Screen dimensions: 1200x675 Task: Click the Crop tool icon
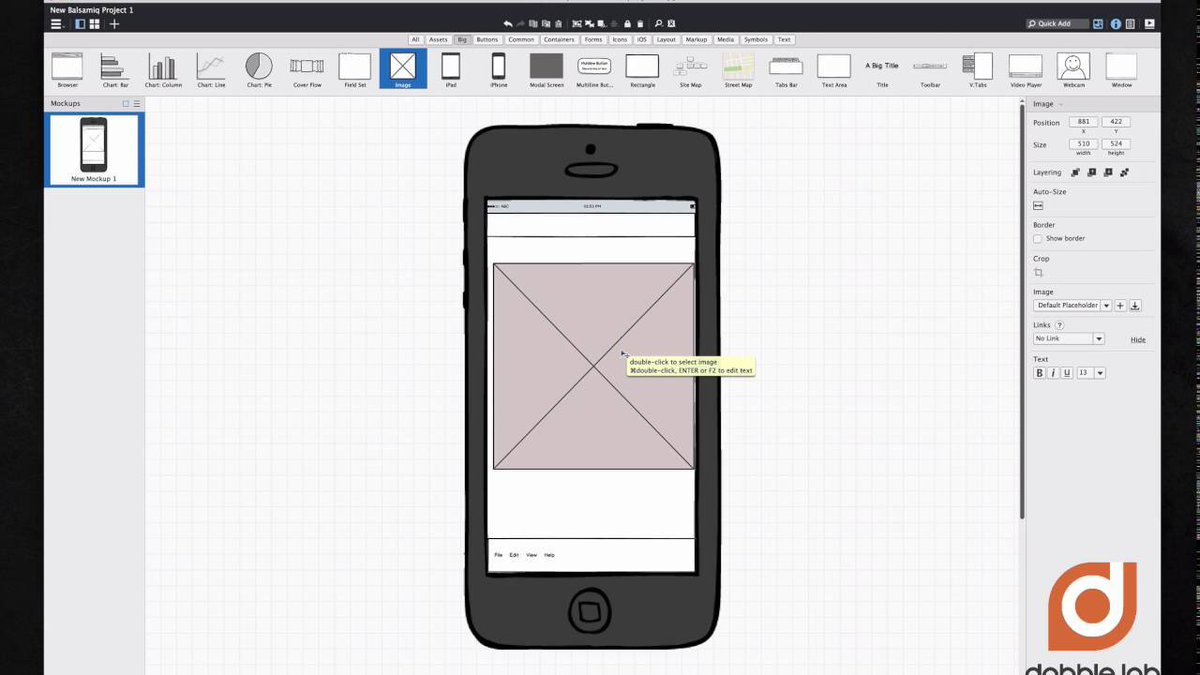click(1038, 272)
